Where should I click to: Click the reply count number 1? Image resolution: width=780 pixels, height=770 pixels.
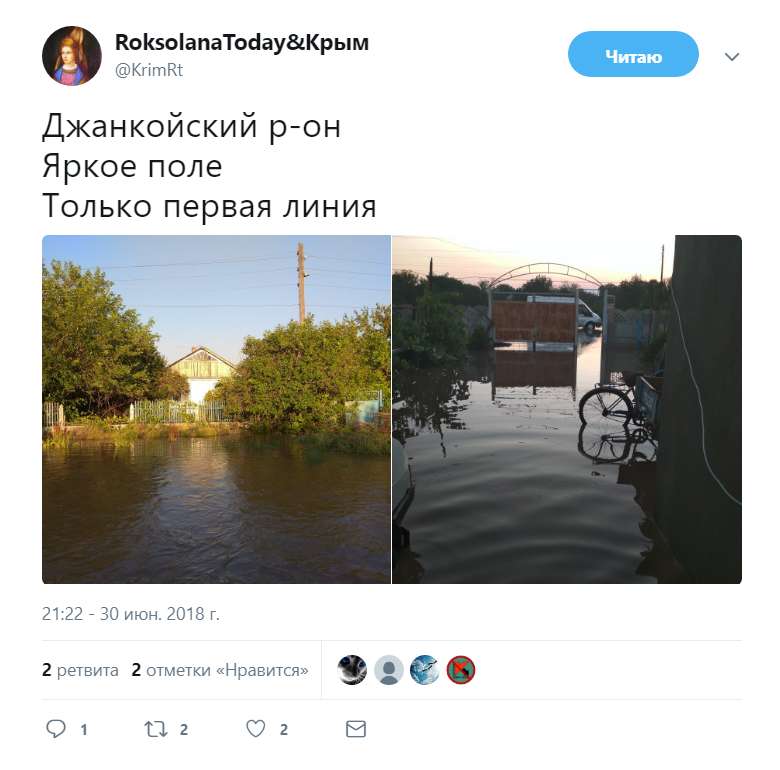(x=84, y=730)
